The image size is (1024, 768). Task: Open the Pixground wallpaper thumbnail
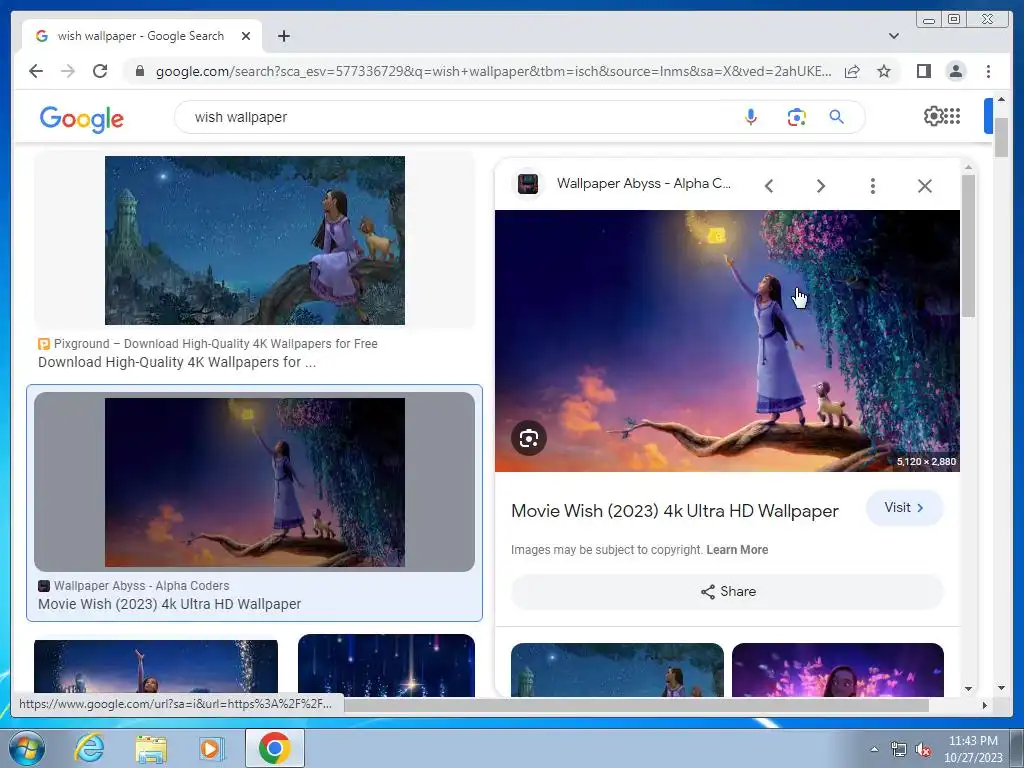pyautogui.click(x=255, y=240)
